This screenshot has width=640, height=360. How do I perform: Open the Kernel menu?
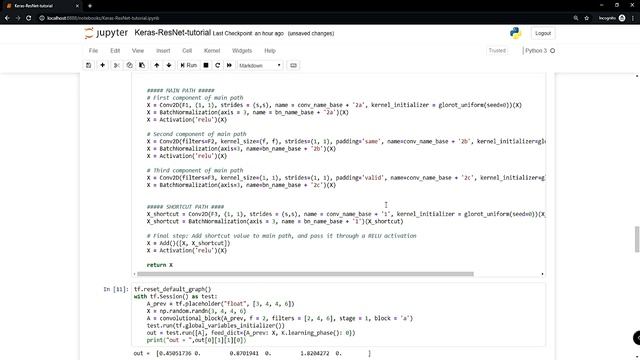click(x=212, y=51)
